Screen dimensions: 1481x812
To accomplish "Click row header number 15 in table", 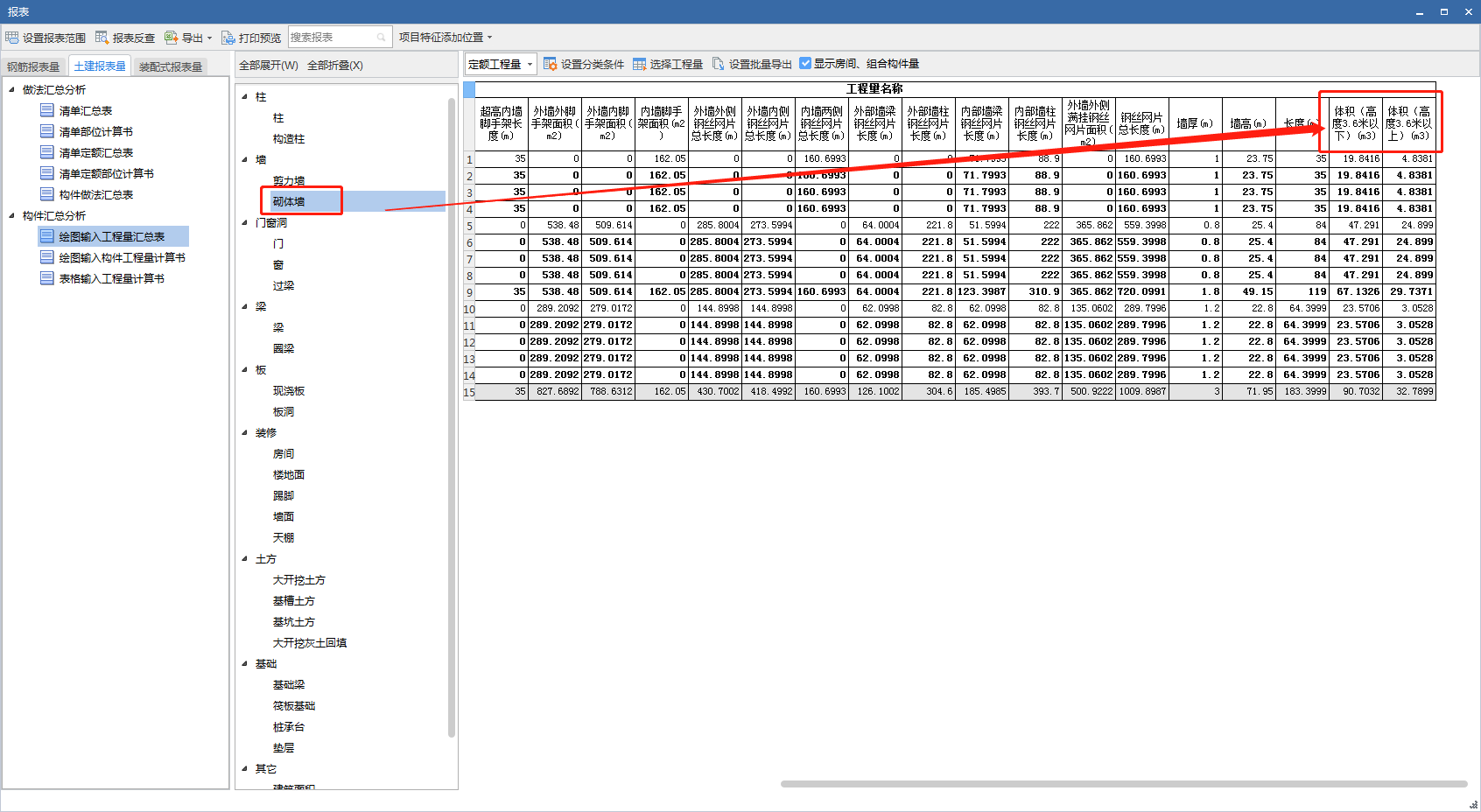I will [469, 392].
